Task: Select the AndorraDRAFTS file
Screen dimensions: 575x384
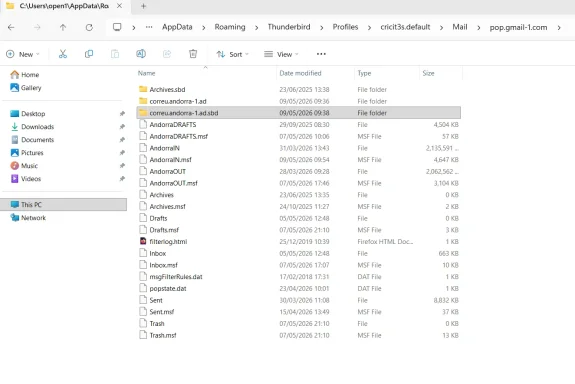Action: click(x=299, y=125)
